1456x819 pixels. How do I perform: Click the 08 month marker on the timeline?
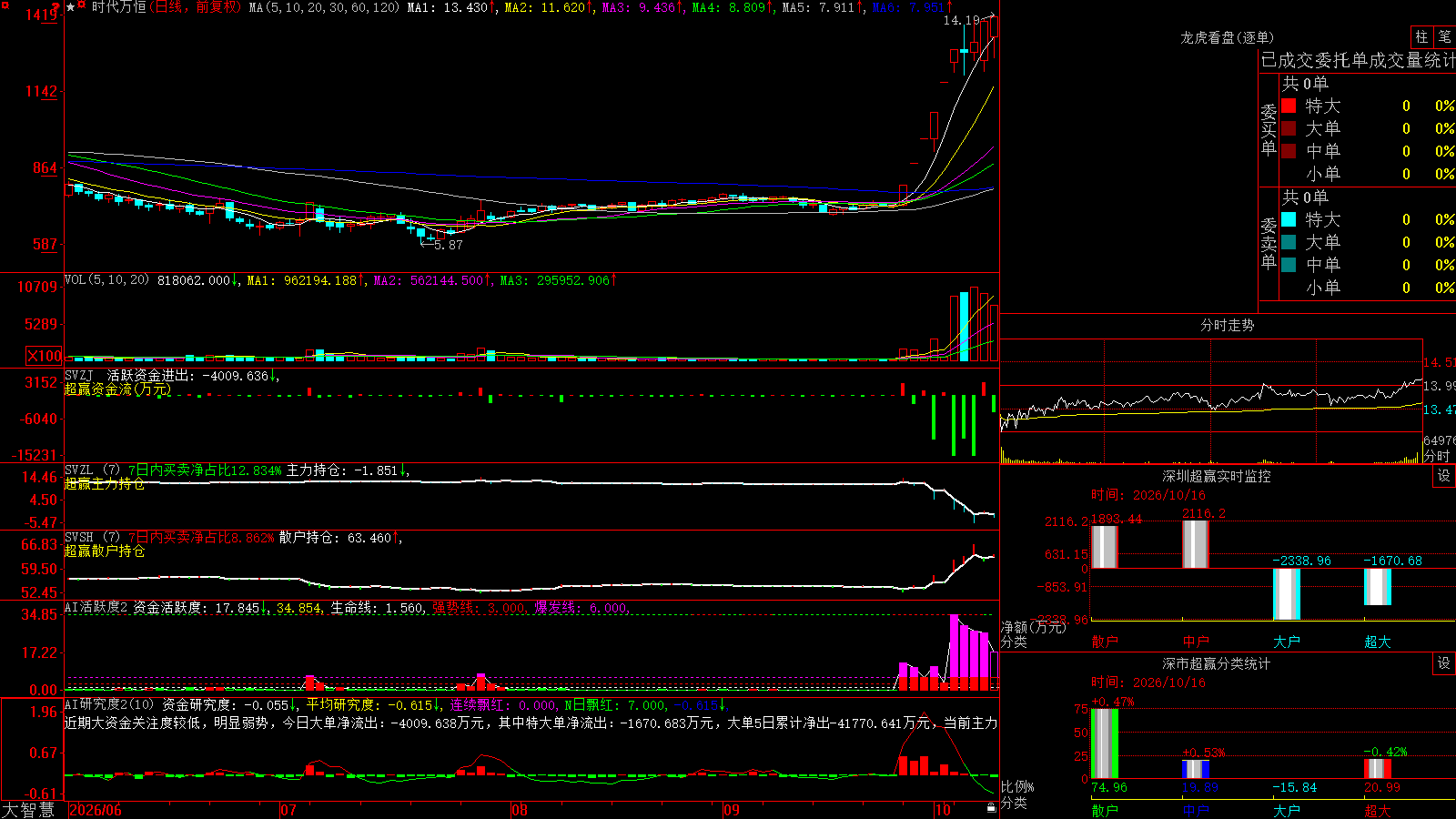[520, 810]
